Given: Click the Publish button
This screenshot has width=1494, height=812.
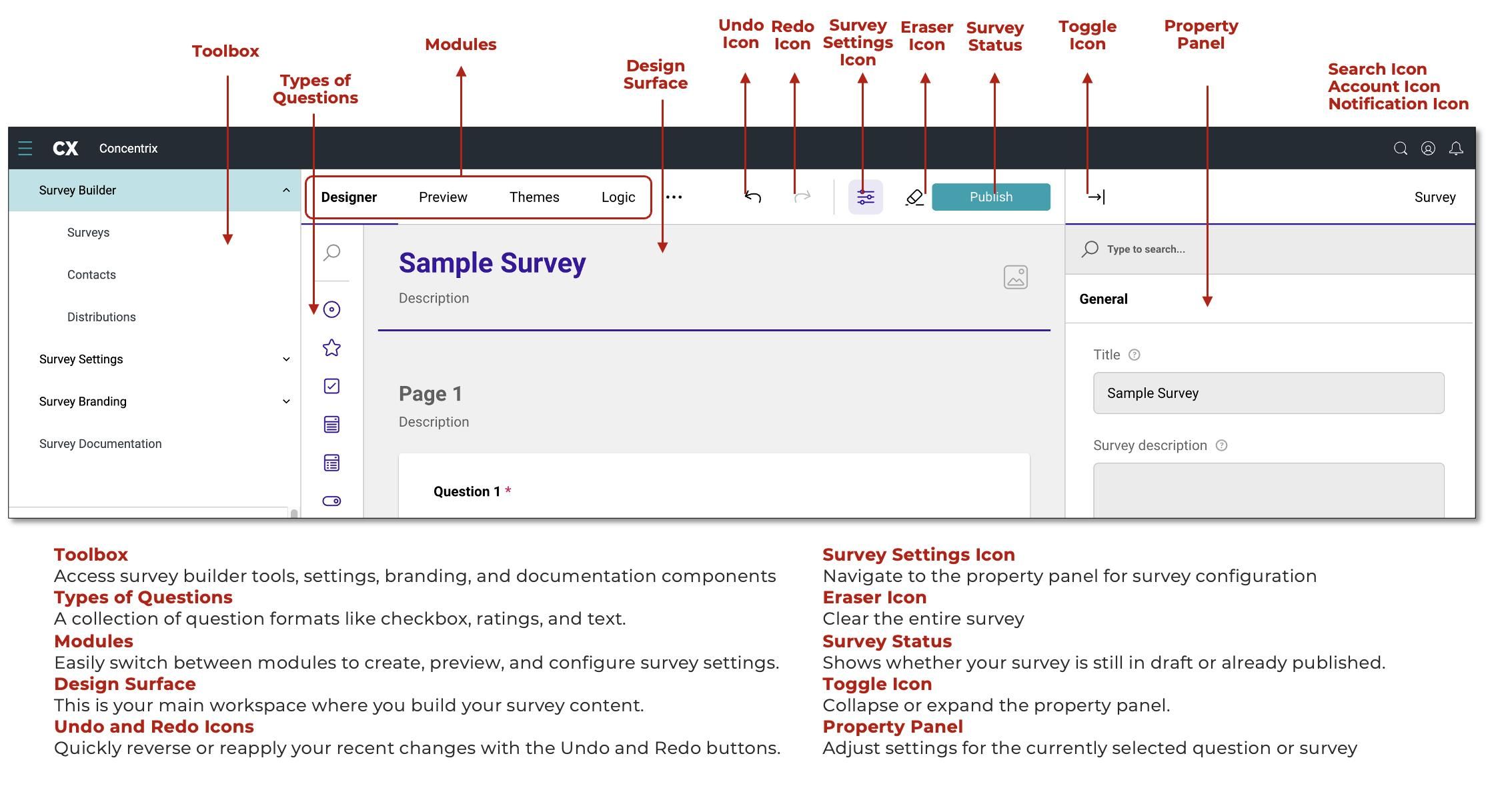Looking at the screenshot, I should click(x=991, y=197).
